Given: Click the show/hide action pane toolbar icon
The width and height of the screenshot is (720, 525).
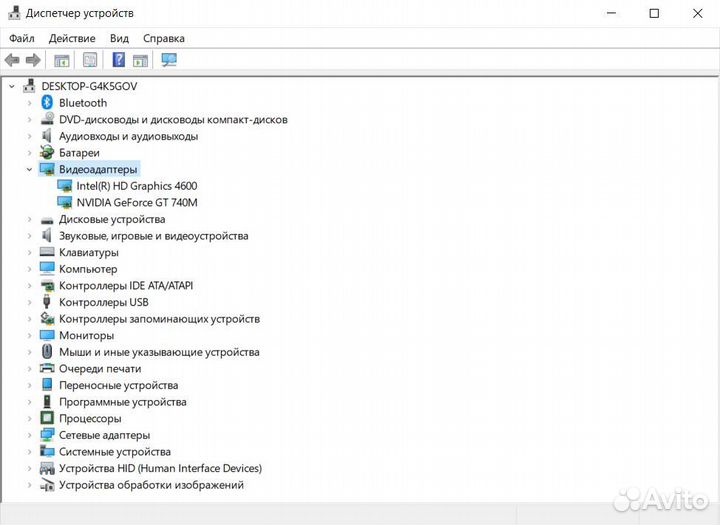Looking at the screenshot, I should click(140, 60).
